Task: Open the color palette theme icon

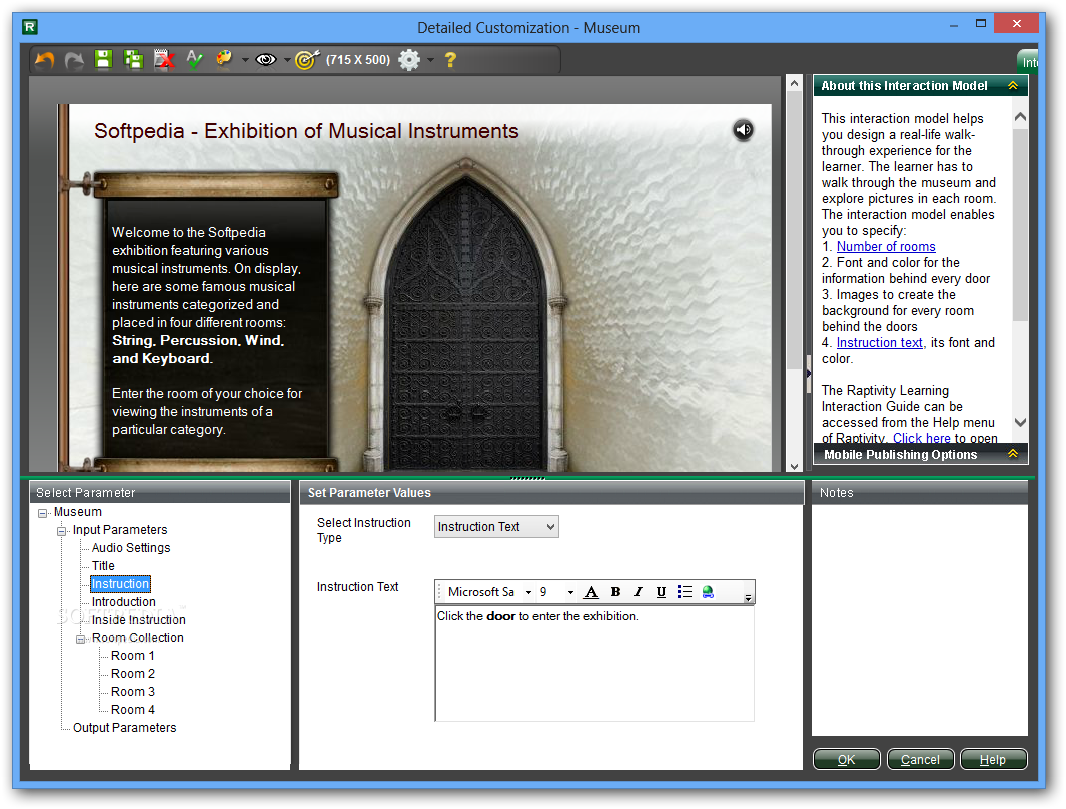Action: (224, 60)
